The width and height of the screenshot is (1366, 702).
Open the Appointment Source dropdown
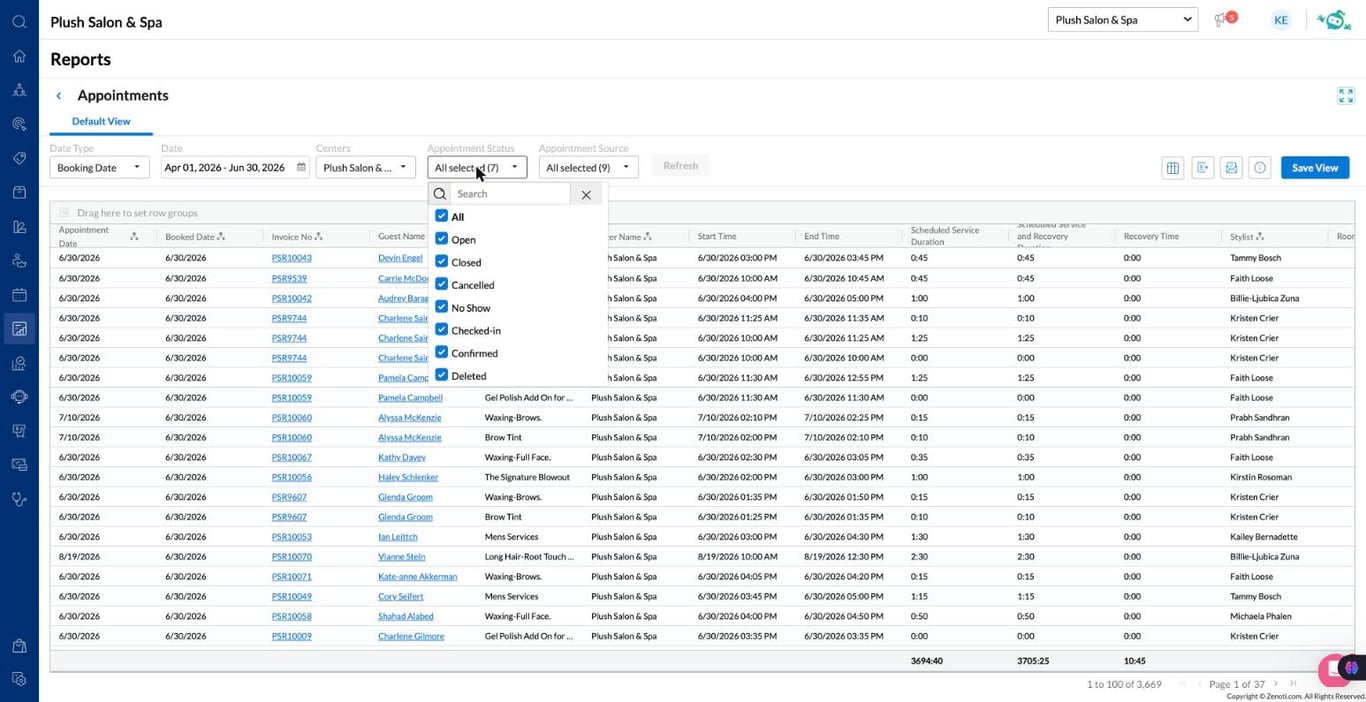[x=588, y=168]
